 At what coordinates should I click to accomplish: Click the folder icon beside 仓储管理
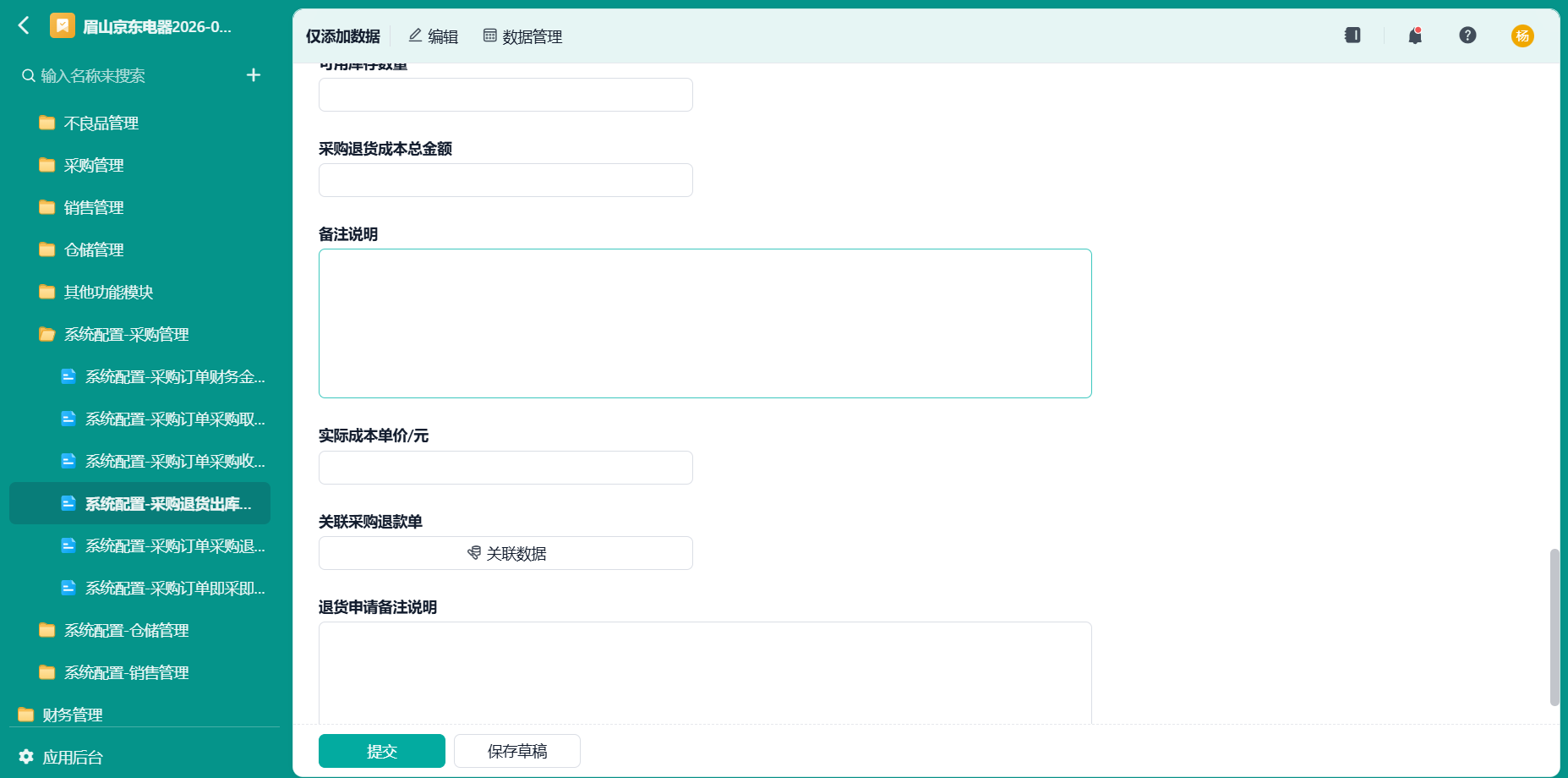click(47, 250)
